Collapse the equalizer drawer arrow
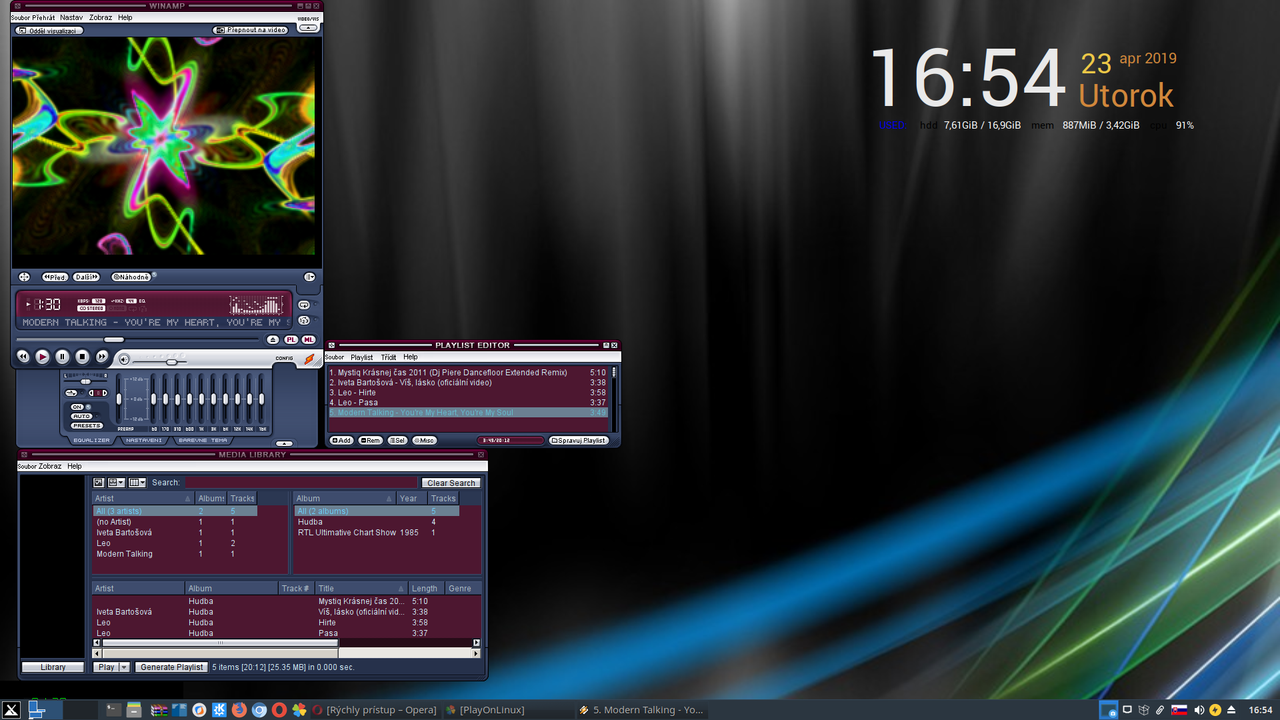 tap(284, 443)
